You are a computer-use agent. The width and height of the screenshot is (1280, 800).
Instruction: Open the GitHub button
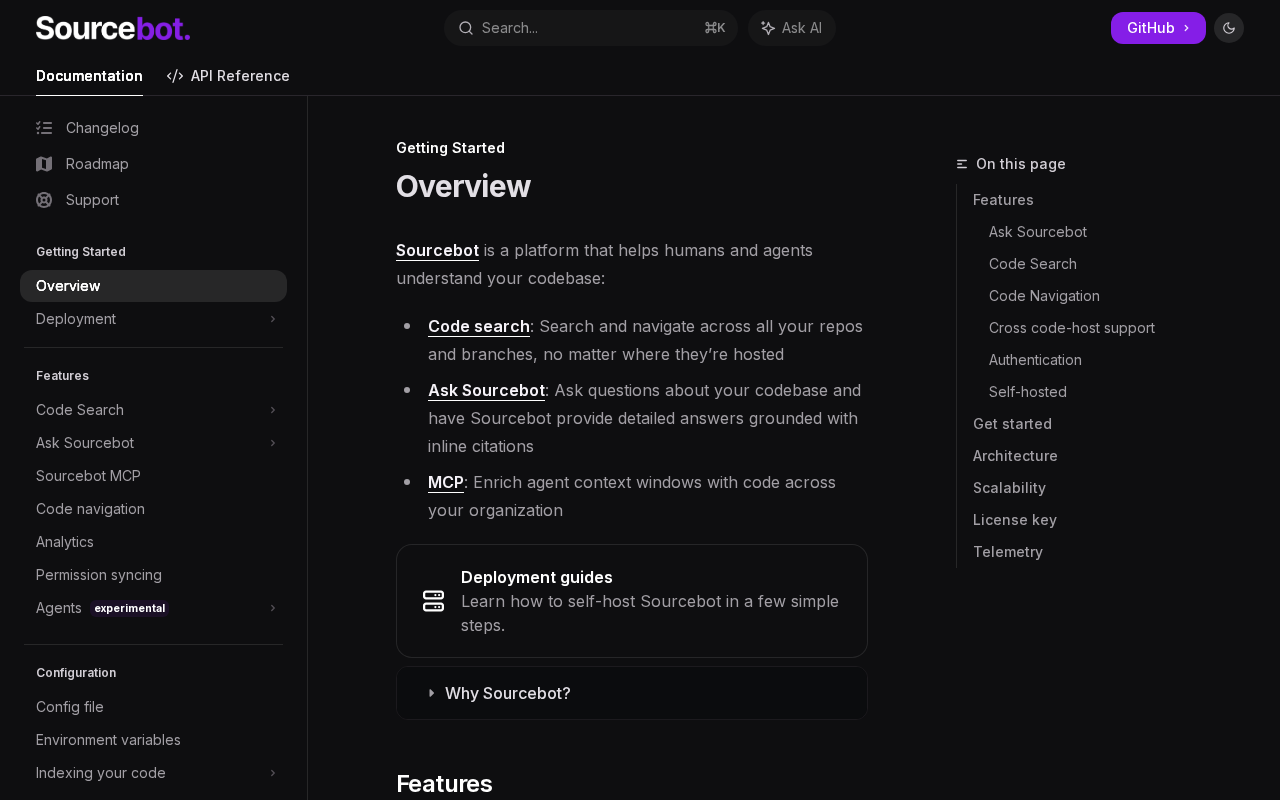pos(1157,28)
